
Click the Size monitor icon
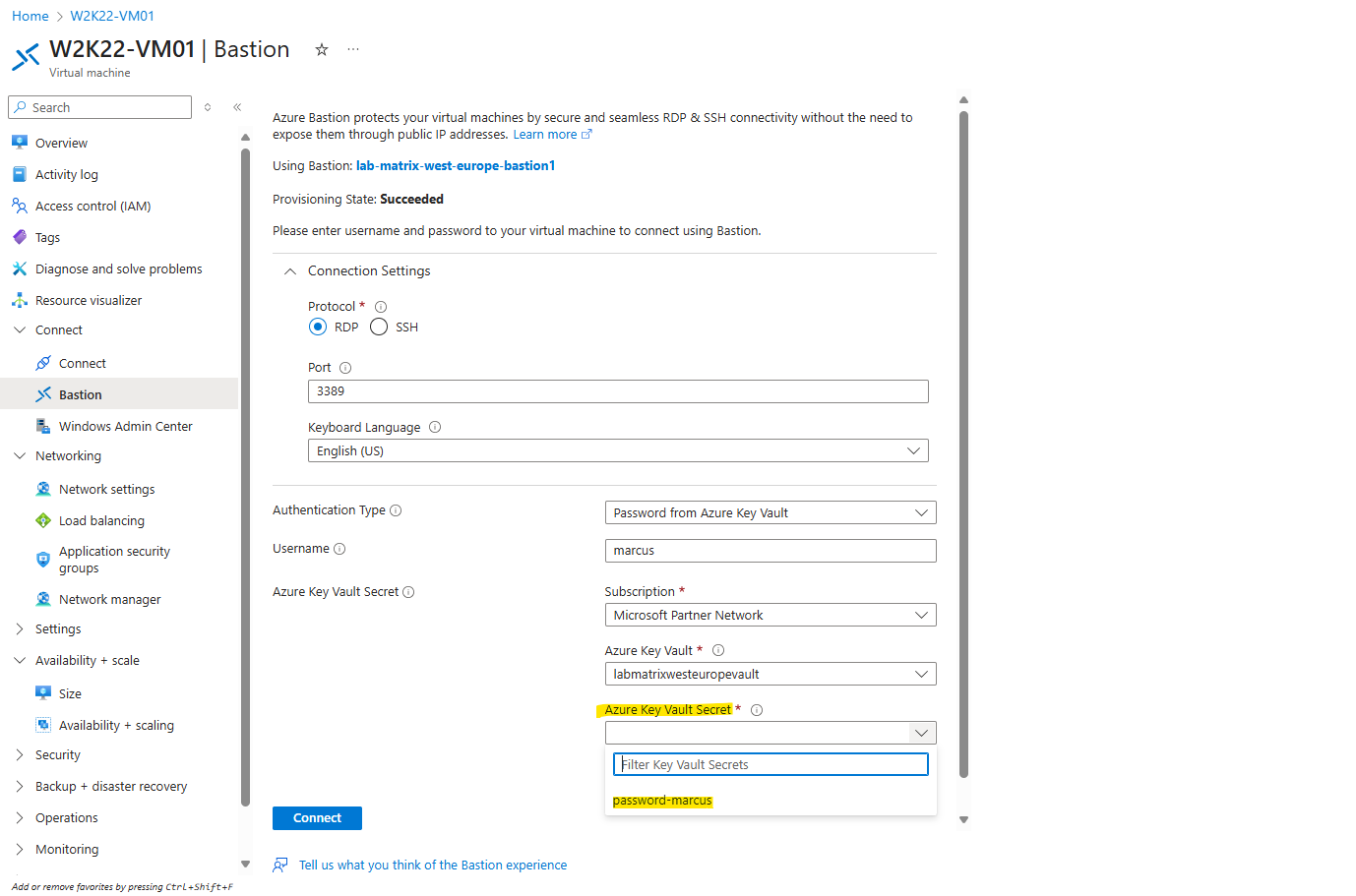(43, 693)
